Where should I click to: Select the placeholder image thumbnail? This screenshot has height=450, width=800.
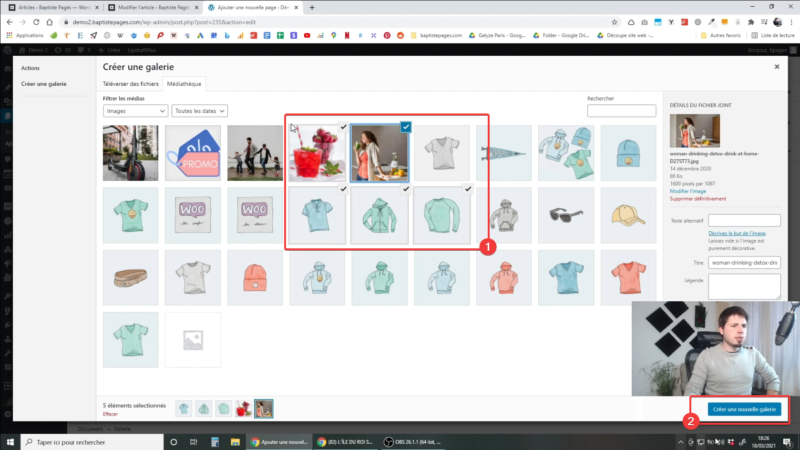pyautogui.click(x=193, y=340)
